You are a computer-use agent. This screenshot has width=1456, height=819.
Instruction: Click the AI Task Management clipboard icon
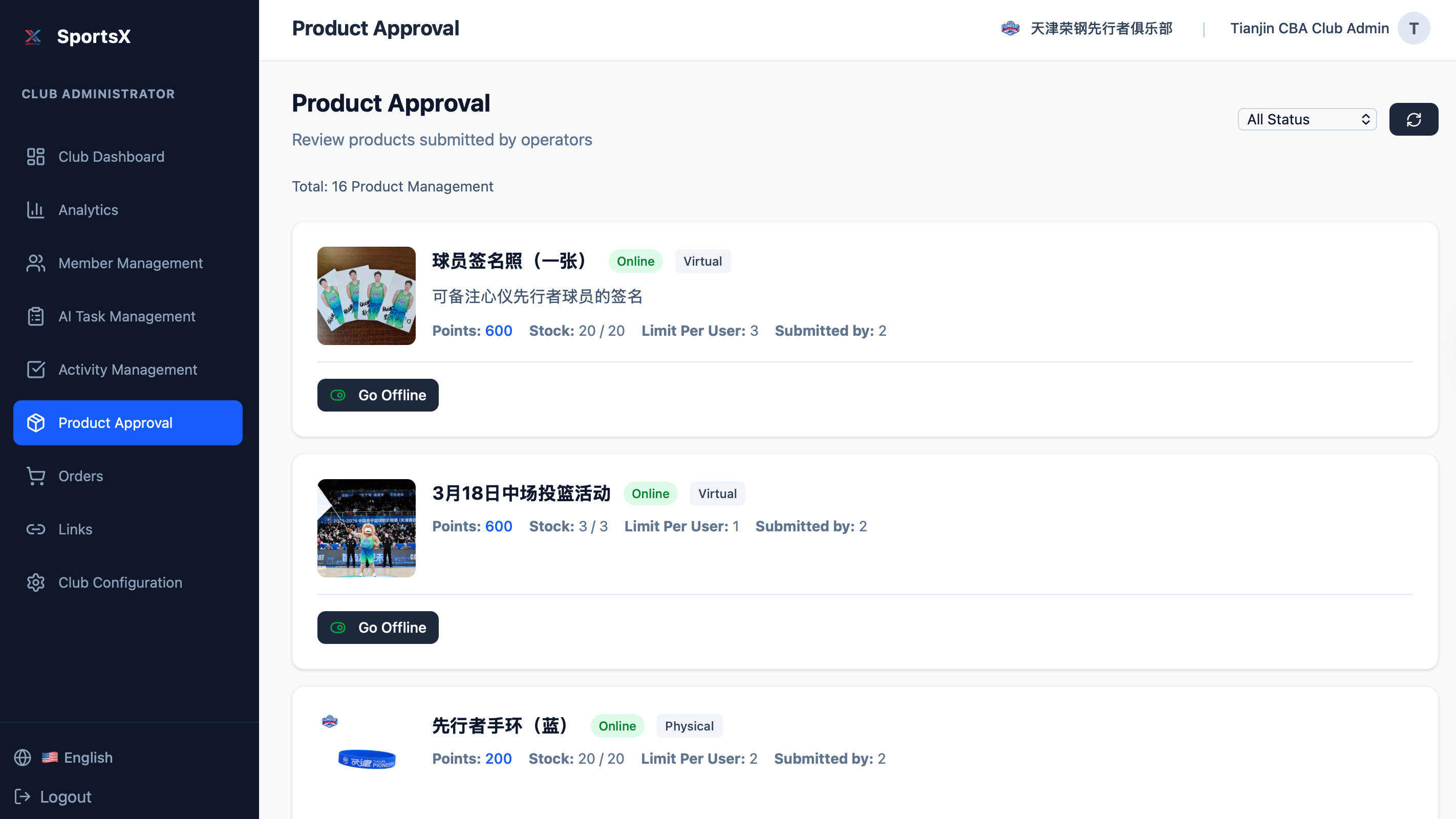point(36,316)
